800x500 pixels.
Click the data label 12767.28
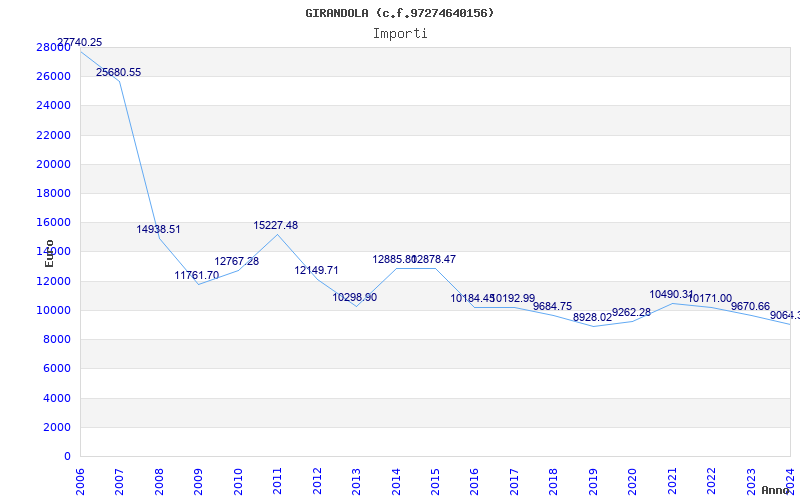(x=237, y=261)
